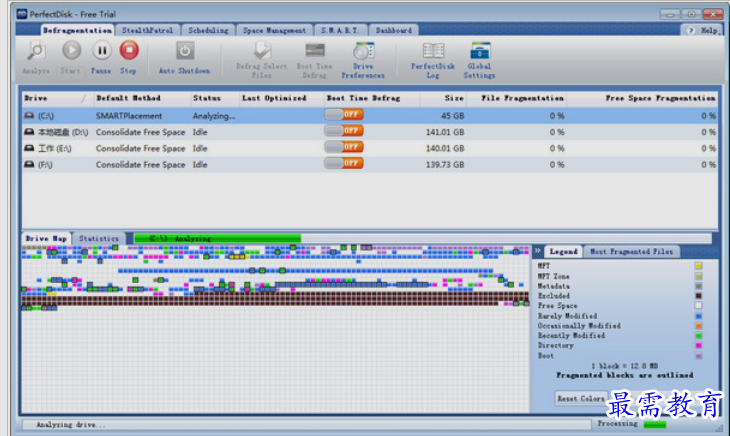Image resolution: width=730 pixels, height=436 pixels.
Task: Click the Analyzing drive... status bar text
Action: (71, 424)
